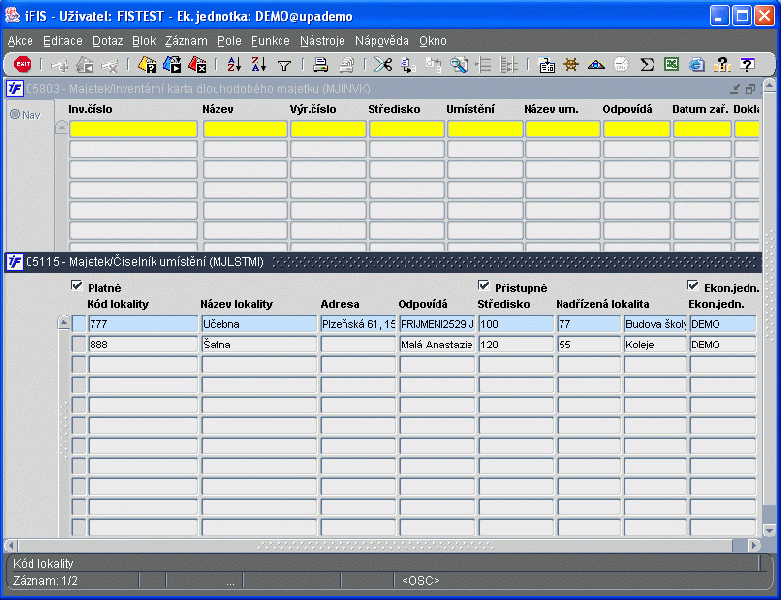Select the Budova školy cell
This screenshot has width=781, height=600.
click(655, 324)
